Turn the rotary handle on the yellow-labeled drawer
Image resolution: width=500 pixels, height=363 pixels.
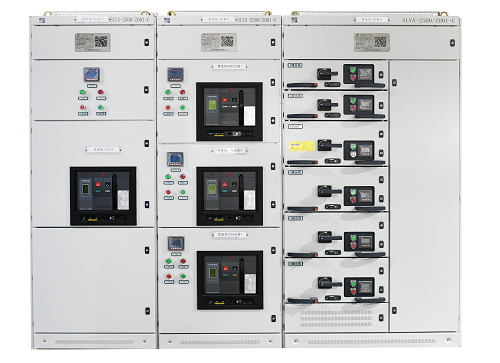[328, 145]
